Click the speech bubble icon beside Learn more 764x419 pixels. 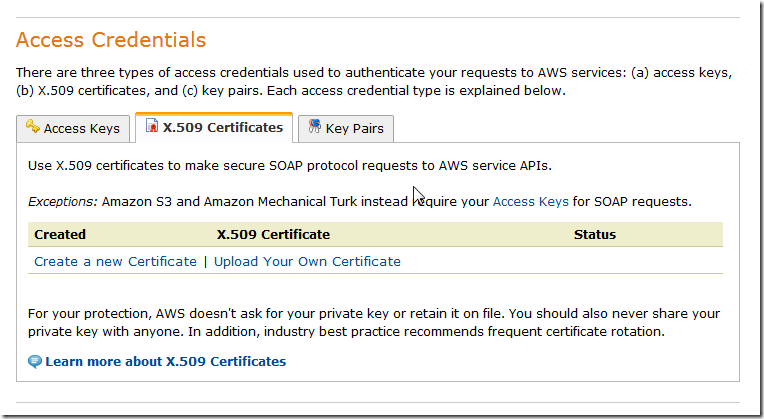pos(36,362)
